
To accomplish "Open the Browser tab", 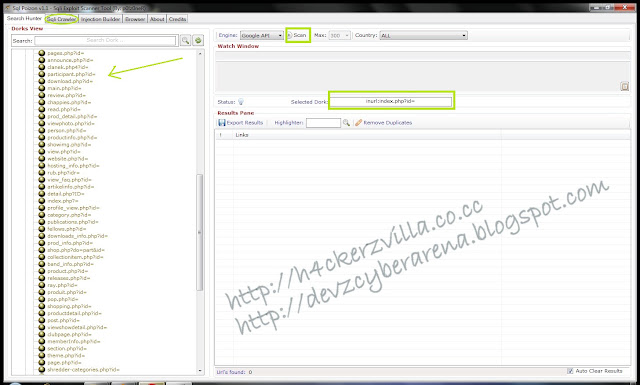I will point(135,19).
